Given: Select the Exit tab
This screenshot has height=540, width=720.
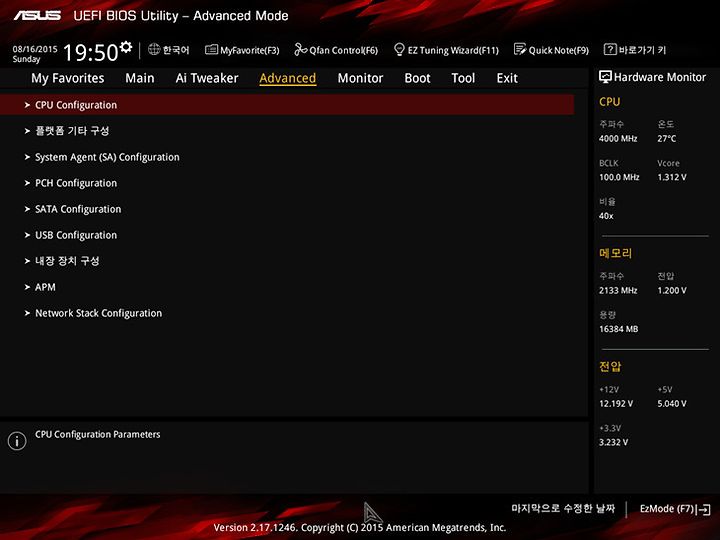Looking at the screenshot, I should (x=507, y=78).
